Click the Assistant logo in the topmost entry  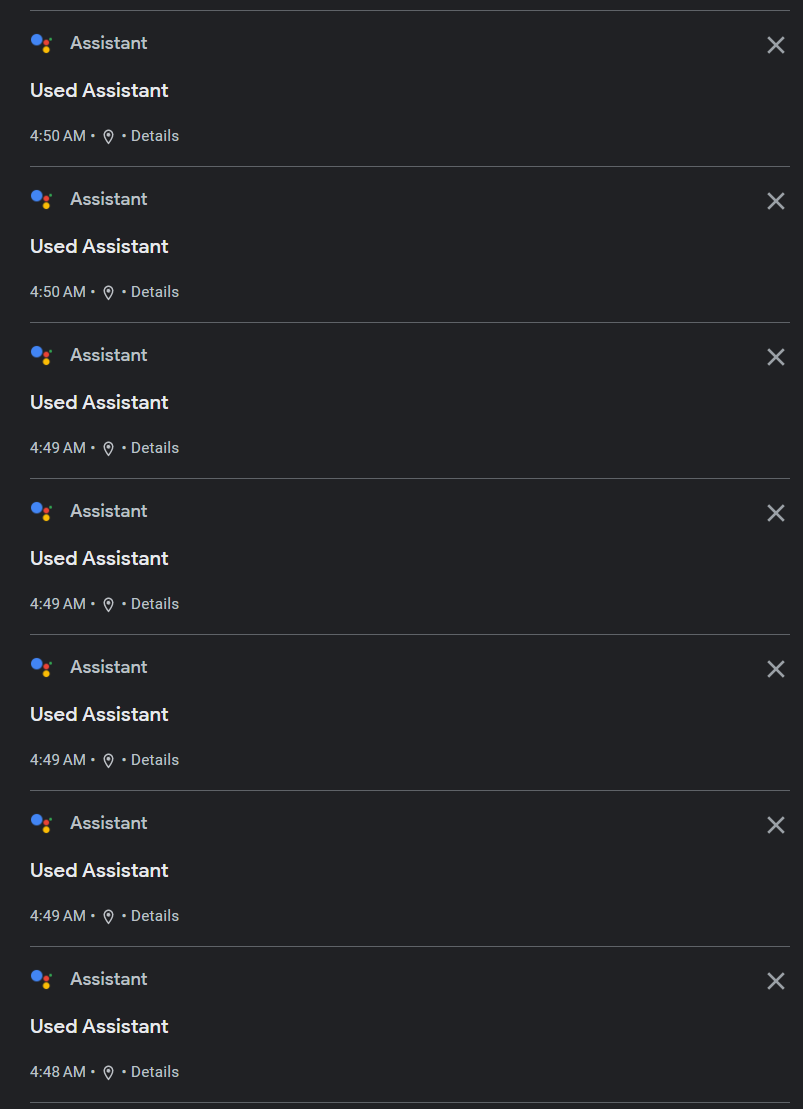(41, 43)
